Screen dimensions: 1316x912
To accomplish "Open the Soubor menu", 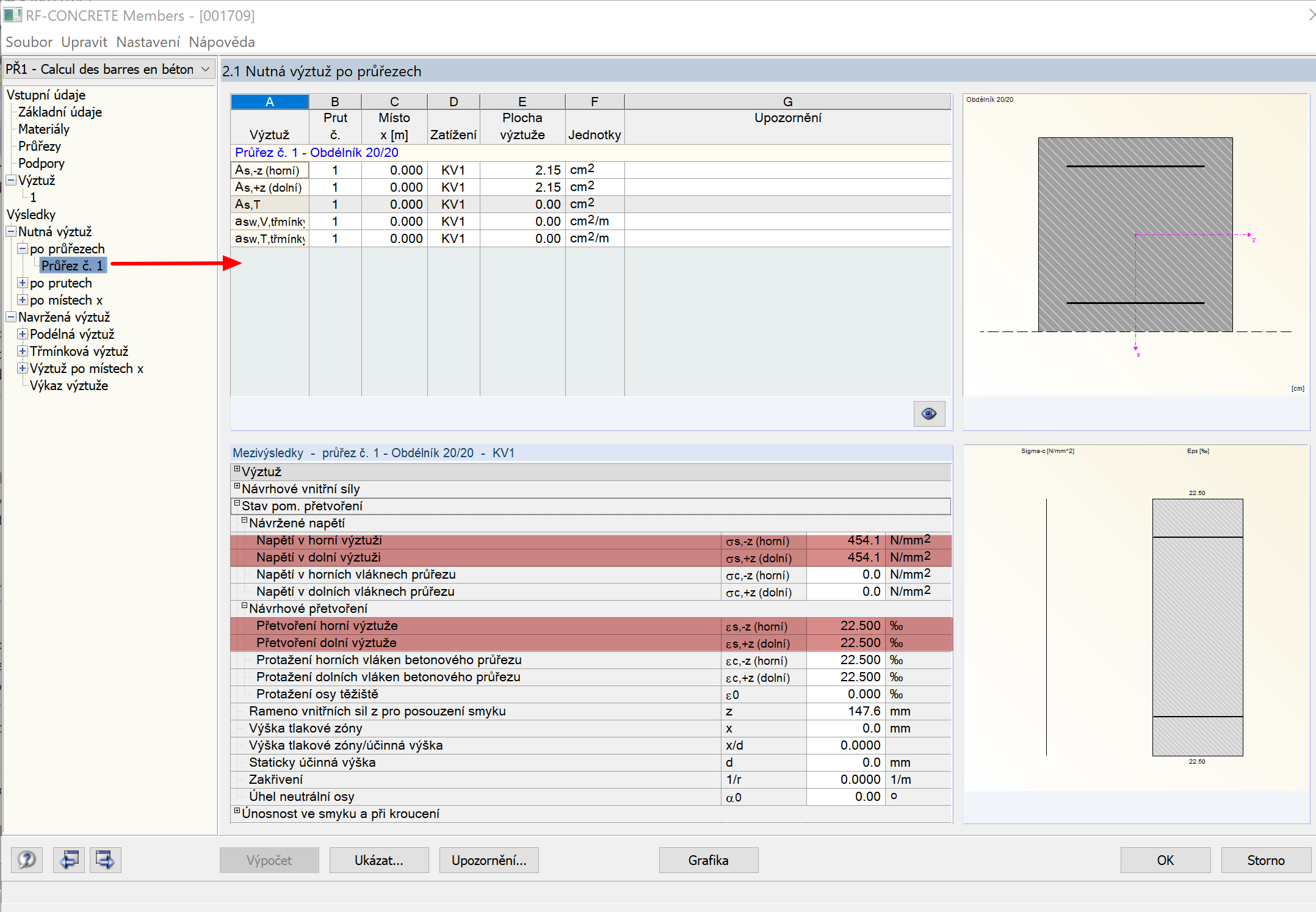I will point(29,42).
